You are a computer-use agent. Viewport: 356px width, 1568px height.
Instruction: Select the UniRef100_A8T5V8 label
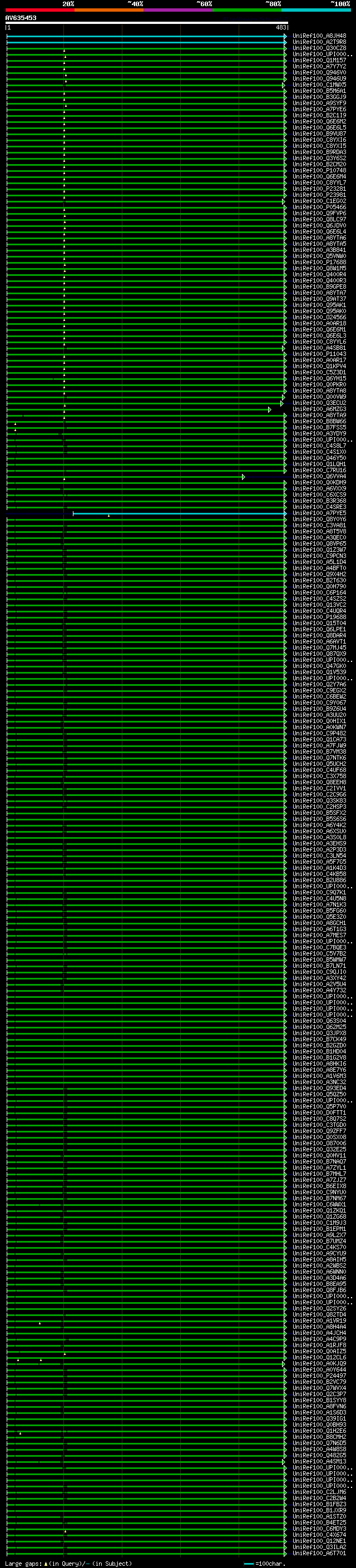point(319,531)
